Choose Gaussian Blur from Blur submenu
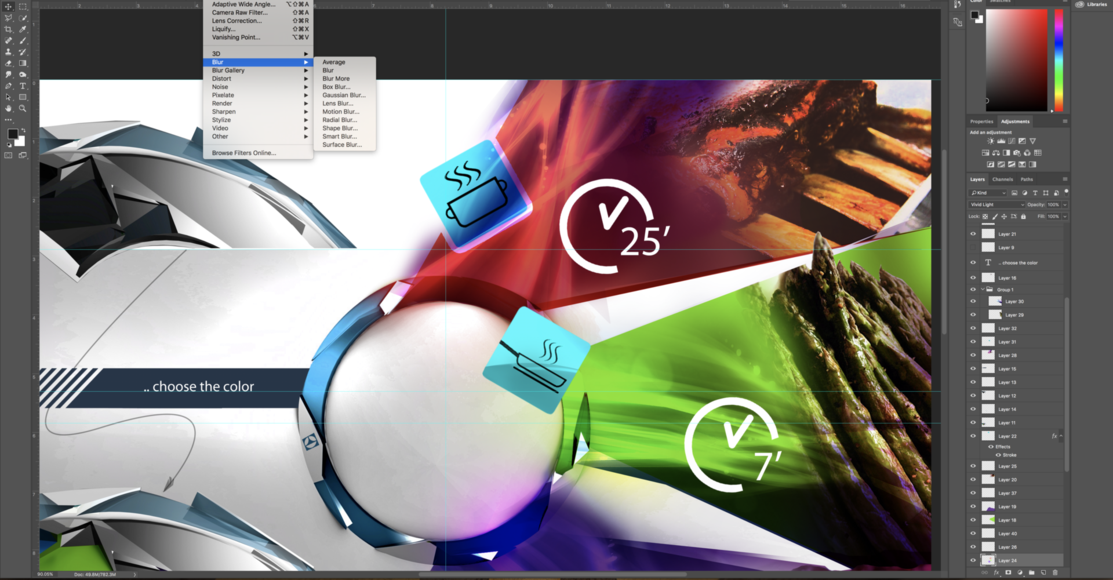This screenshot has width=1113, height=580. (x=344, y=95)
